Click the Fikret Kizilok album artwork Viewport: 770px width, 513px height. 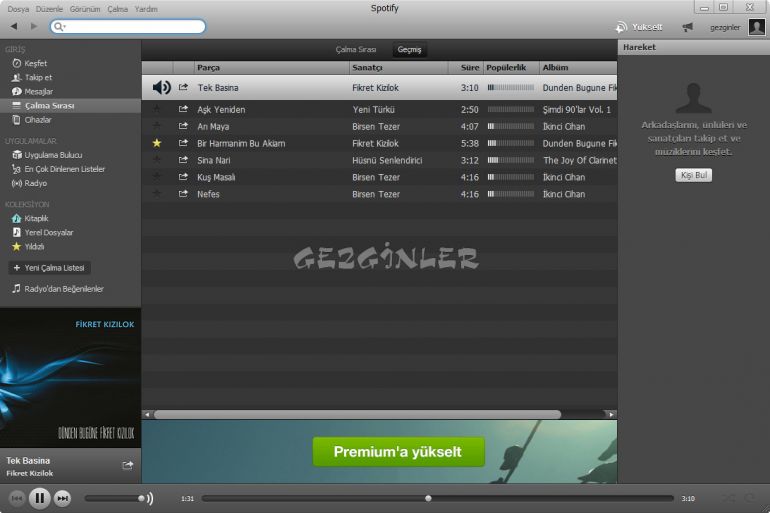70,378
